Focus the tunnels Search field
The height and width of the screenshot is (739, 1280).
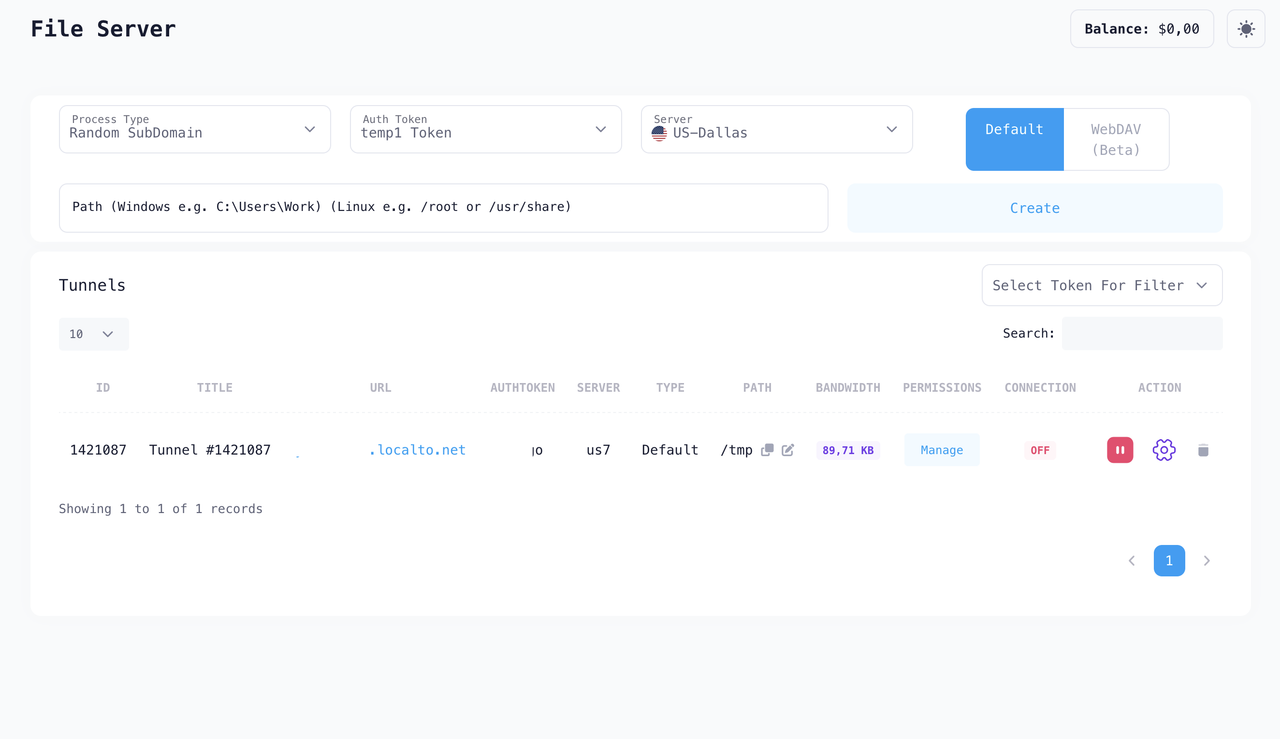click(x=1142, y=334)
